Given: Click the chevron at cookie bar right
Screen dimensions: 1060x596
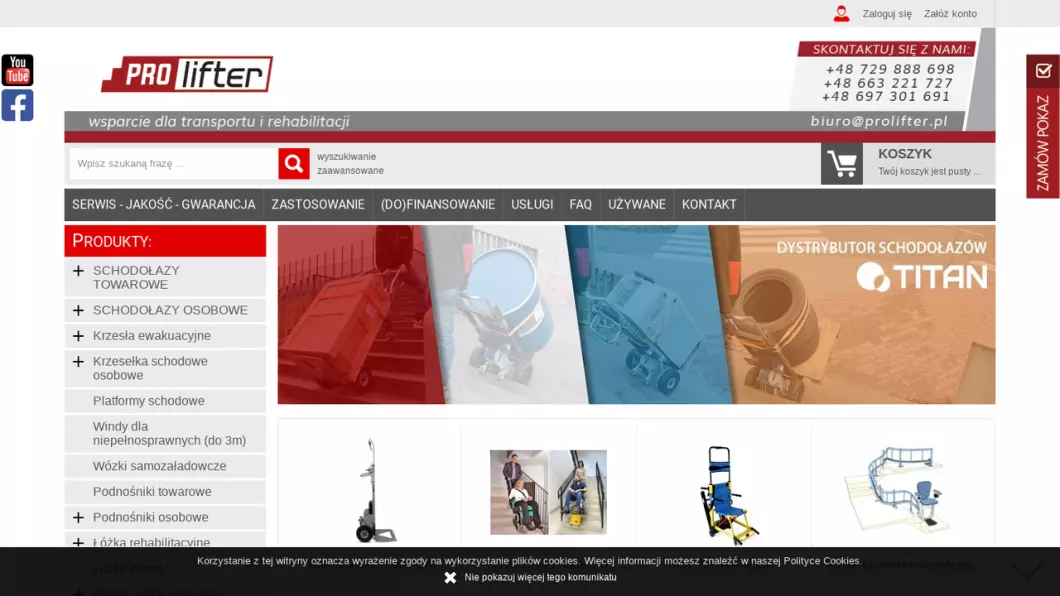Looking at the screenshot, I should [1027, 572].
